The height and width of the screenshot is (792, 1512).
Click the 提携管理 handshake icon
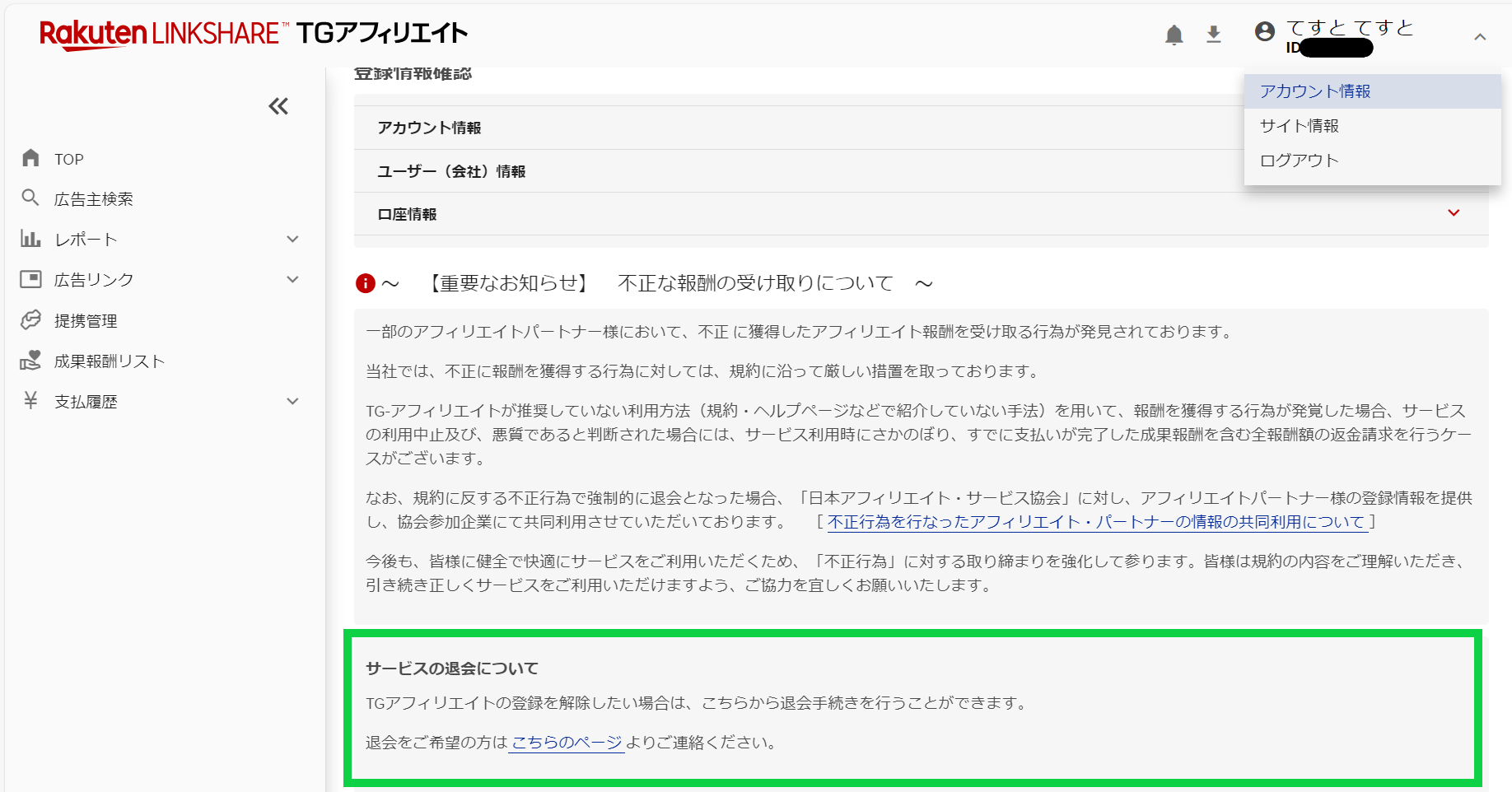(30, 320)
